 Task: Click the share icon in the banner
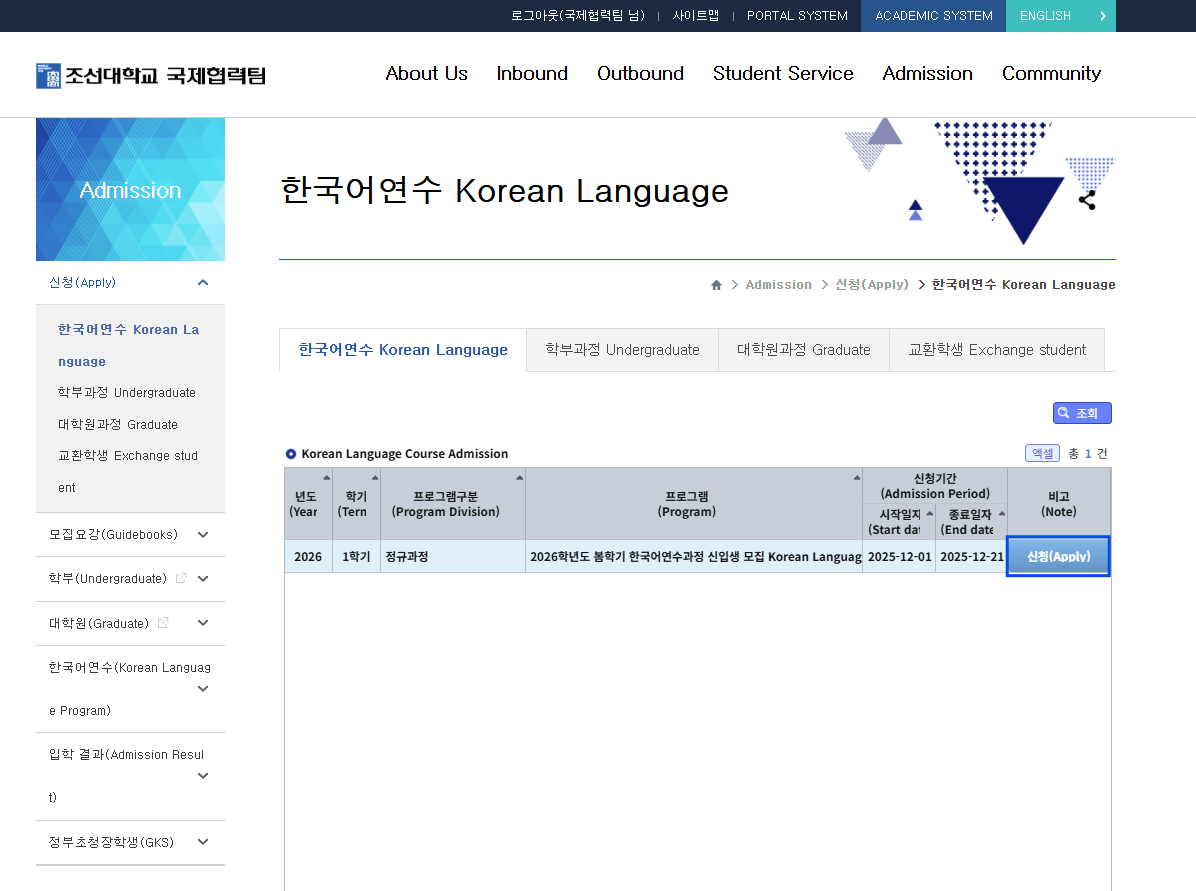tap(1087, 200)
